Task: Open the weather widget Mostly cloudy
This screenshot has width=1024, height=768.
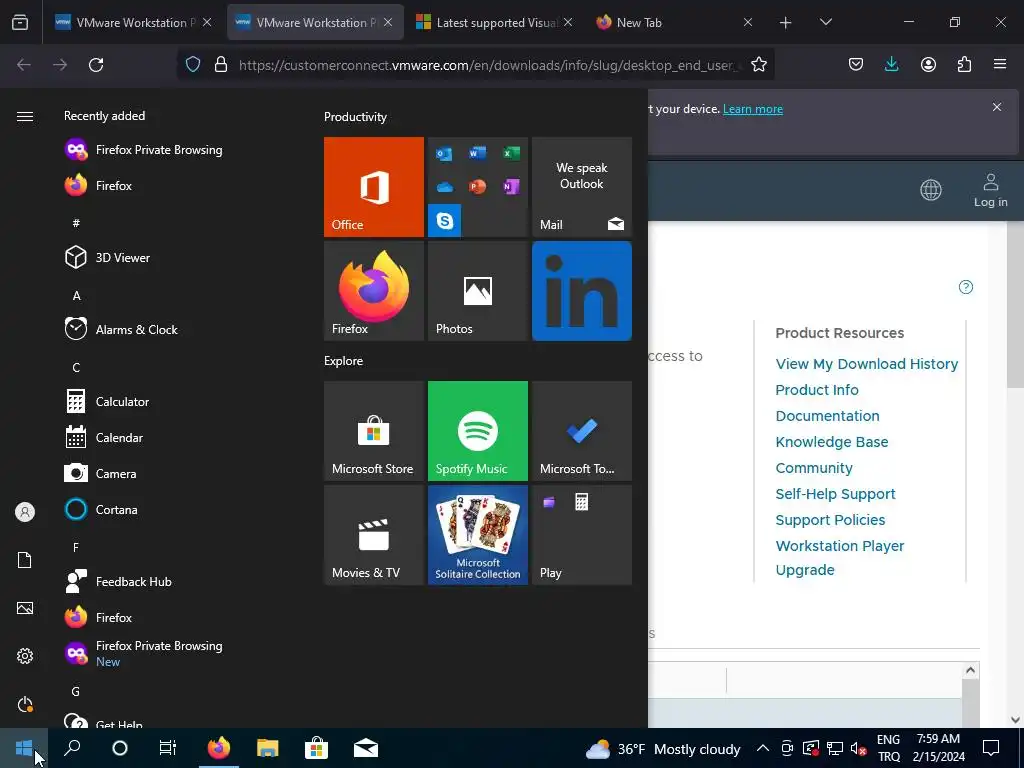Action: click(x=663, y=748)
